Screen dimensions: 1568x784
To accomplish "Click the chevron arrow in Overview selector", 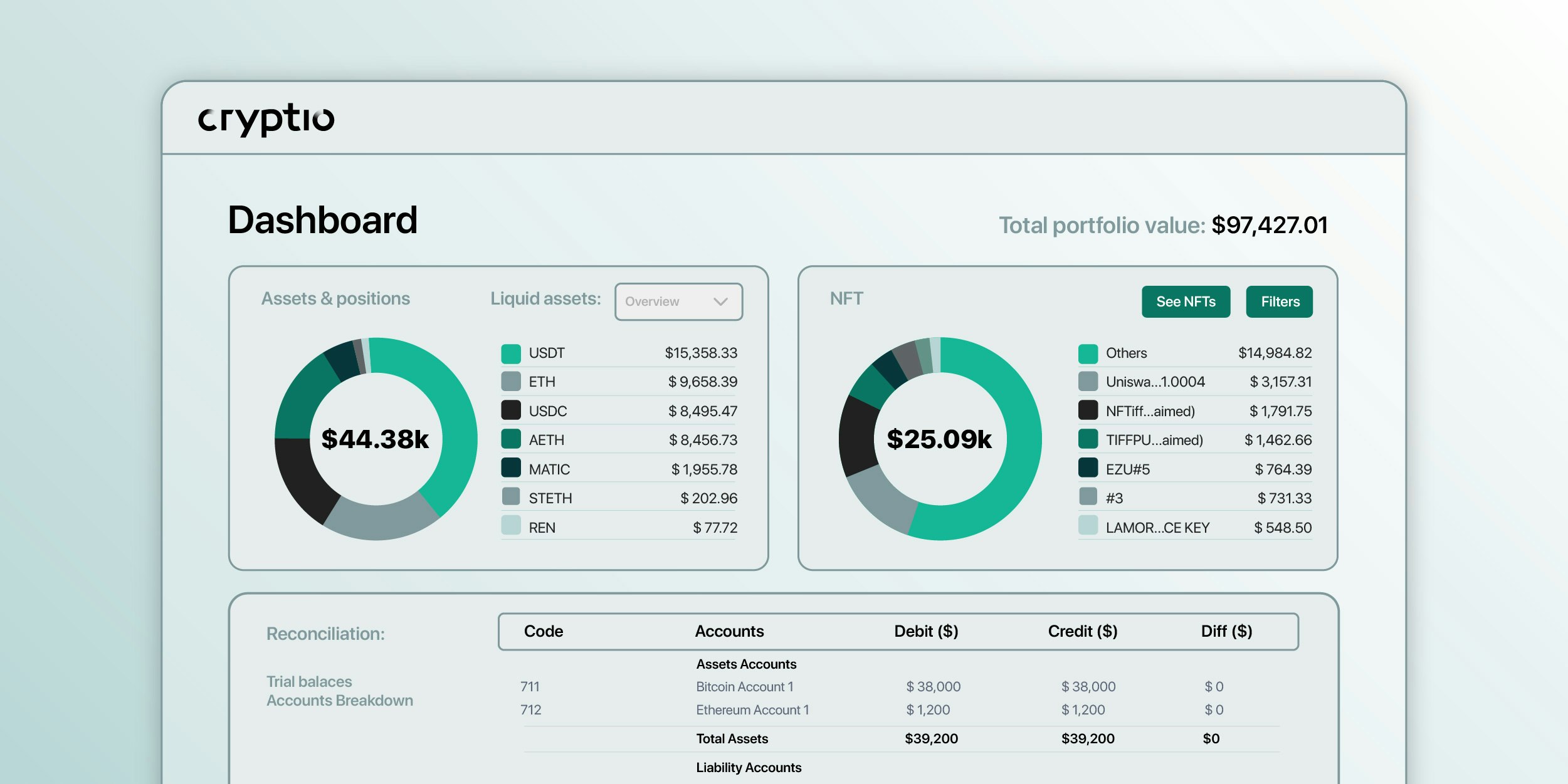I will 720,301.
